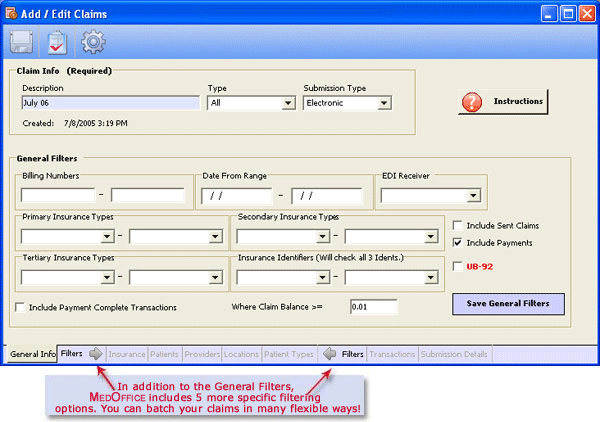The width and height of the screenshot is (600, 422).
Task: Click the clipboard checkmark toolbar icon
Action: pyautogui.click(x=58, y=42)
